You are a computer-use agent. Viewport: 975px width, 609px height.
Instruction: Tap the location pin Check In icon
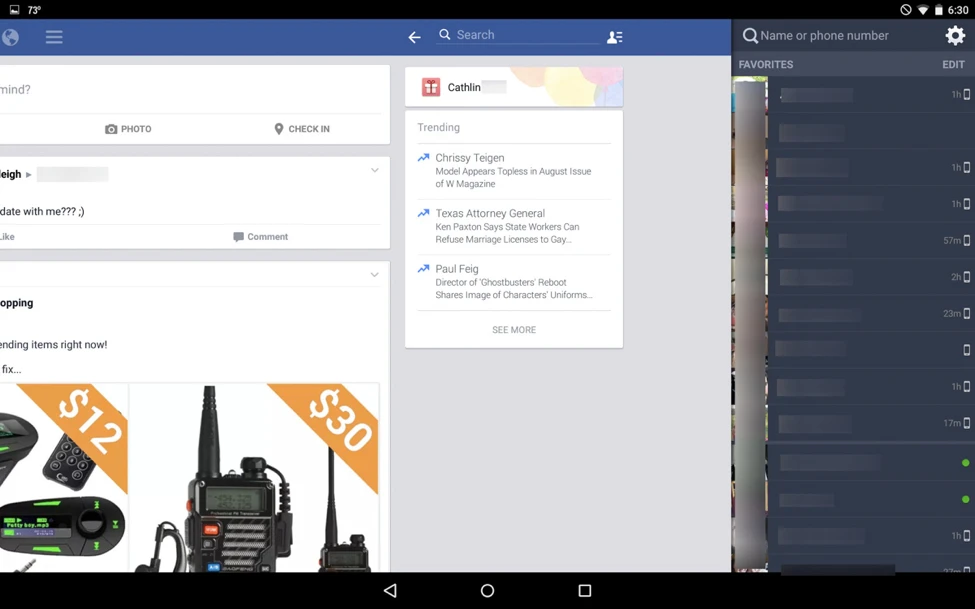coord(277,128)
